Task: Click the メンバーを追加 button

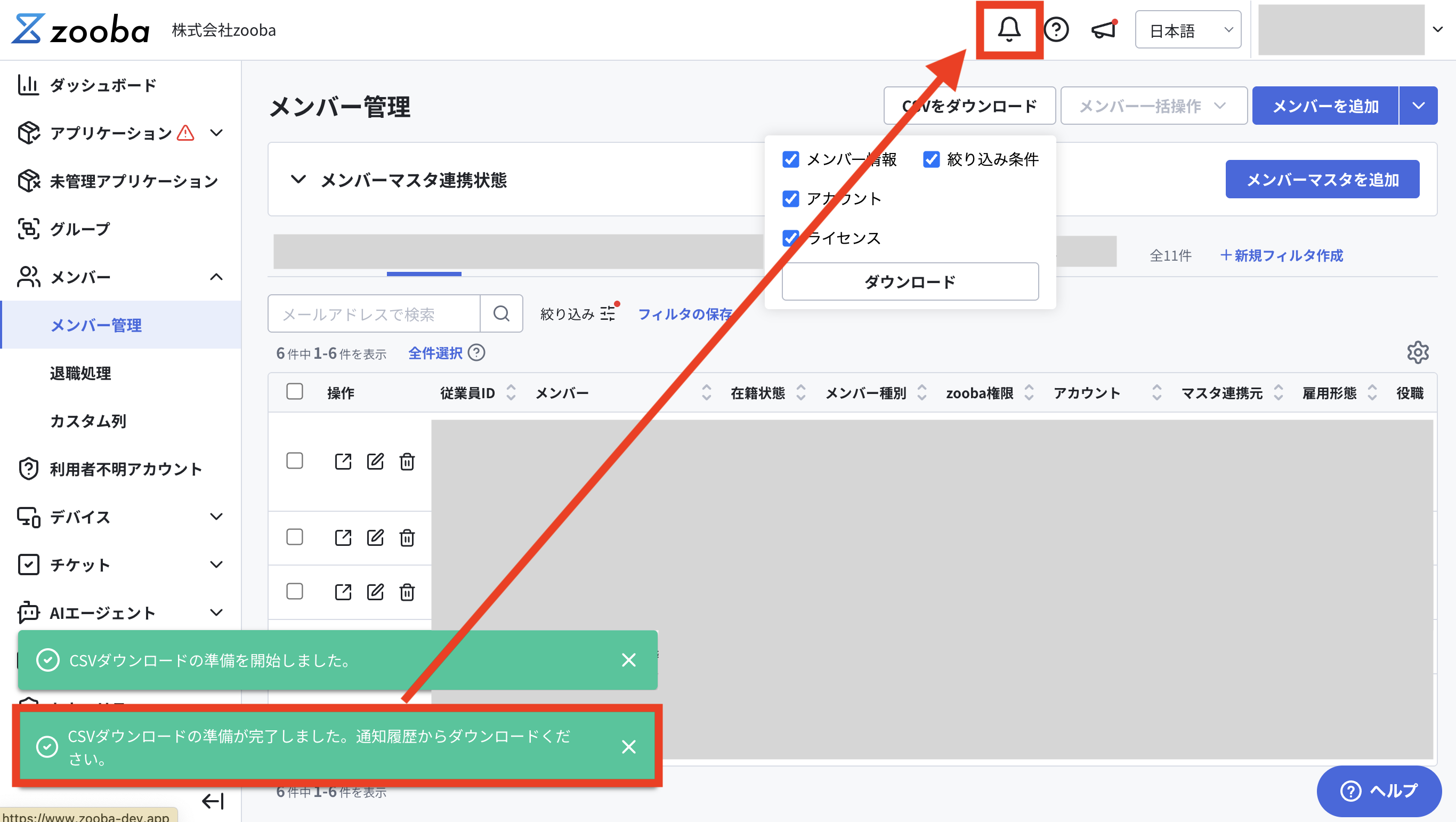Action: click(1325, 106)
